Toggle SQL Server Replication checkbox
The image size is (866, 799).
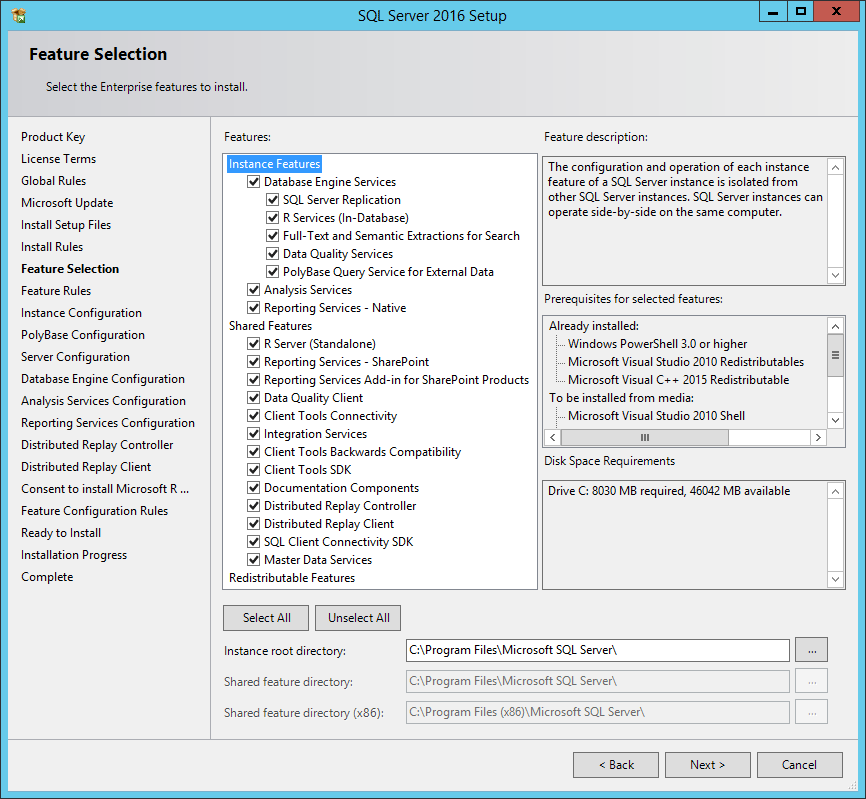(272, 200)
